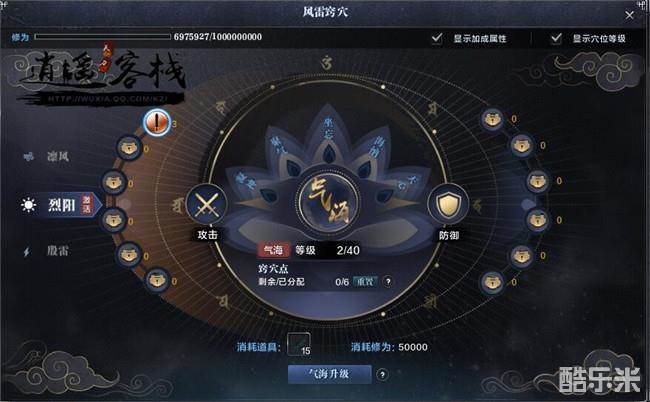The image size is (650, 402).
Task: Click the shield 防御 icon
Action: pos(448,204)
